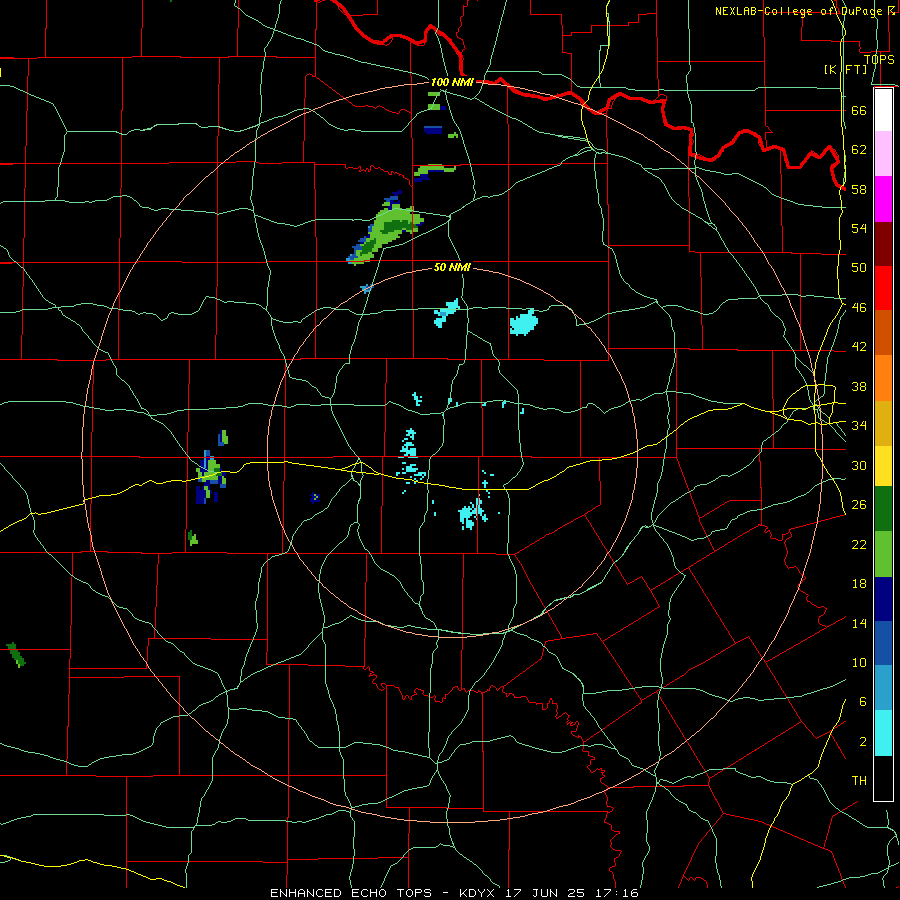Click the 54 legend value
This screenshot has height=900, width=900.
pos(859,228)
